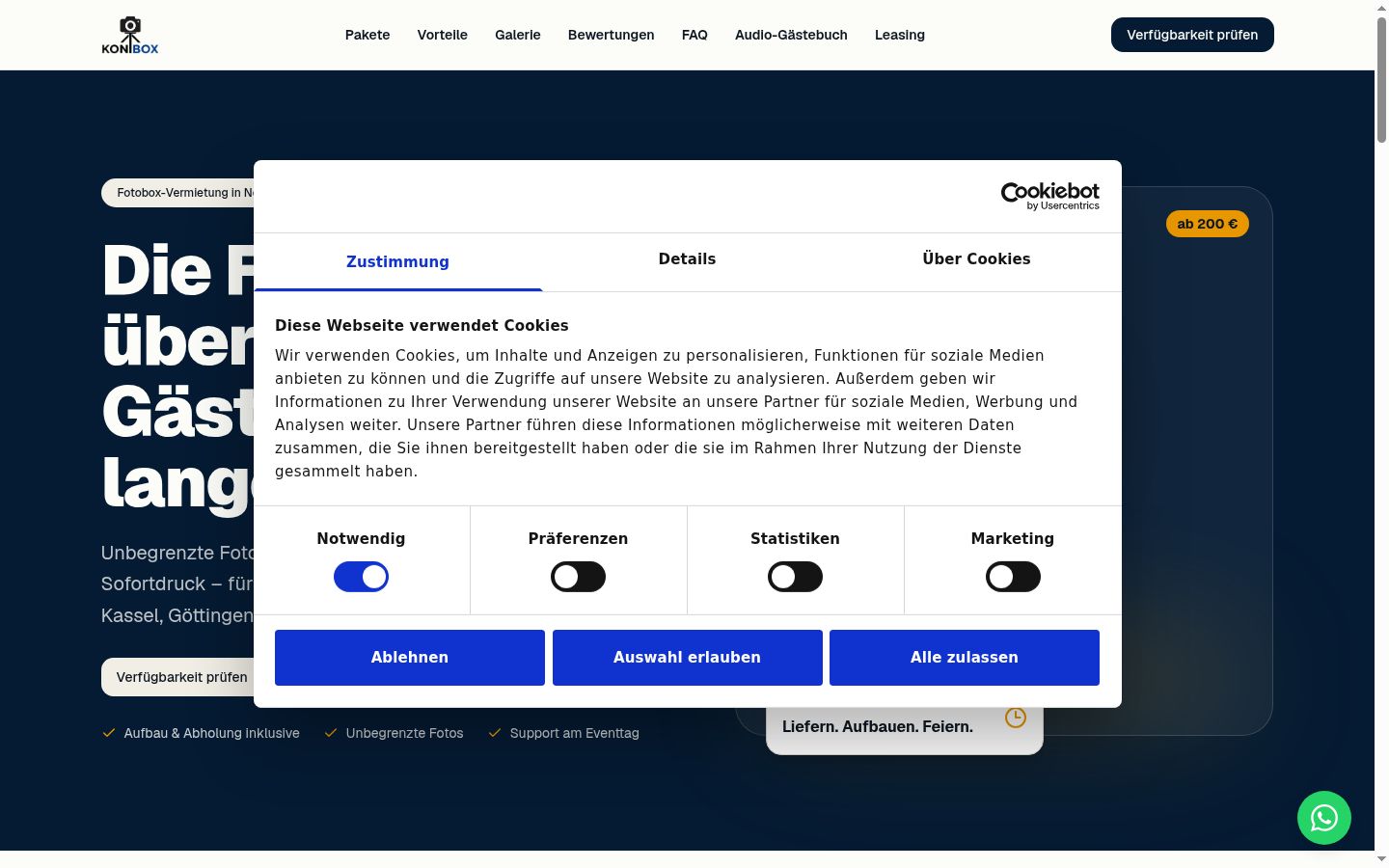Click the Unbegrenzte Fotos text
Image resolution: width=1389 pixels, height=868 pixels.
coord(404,733)
